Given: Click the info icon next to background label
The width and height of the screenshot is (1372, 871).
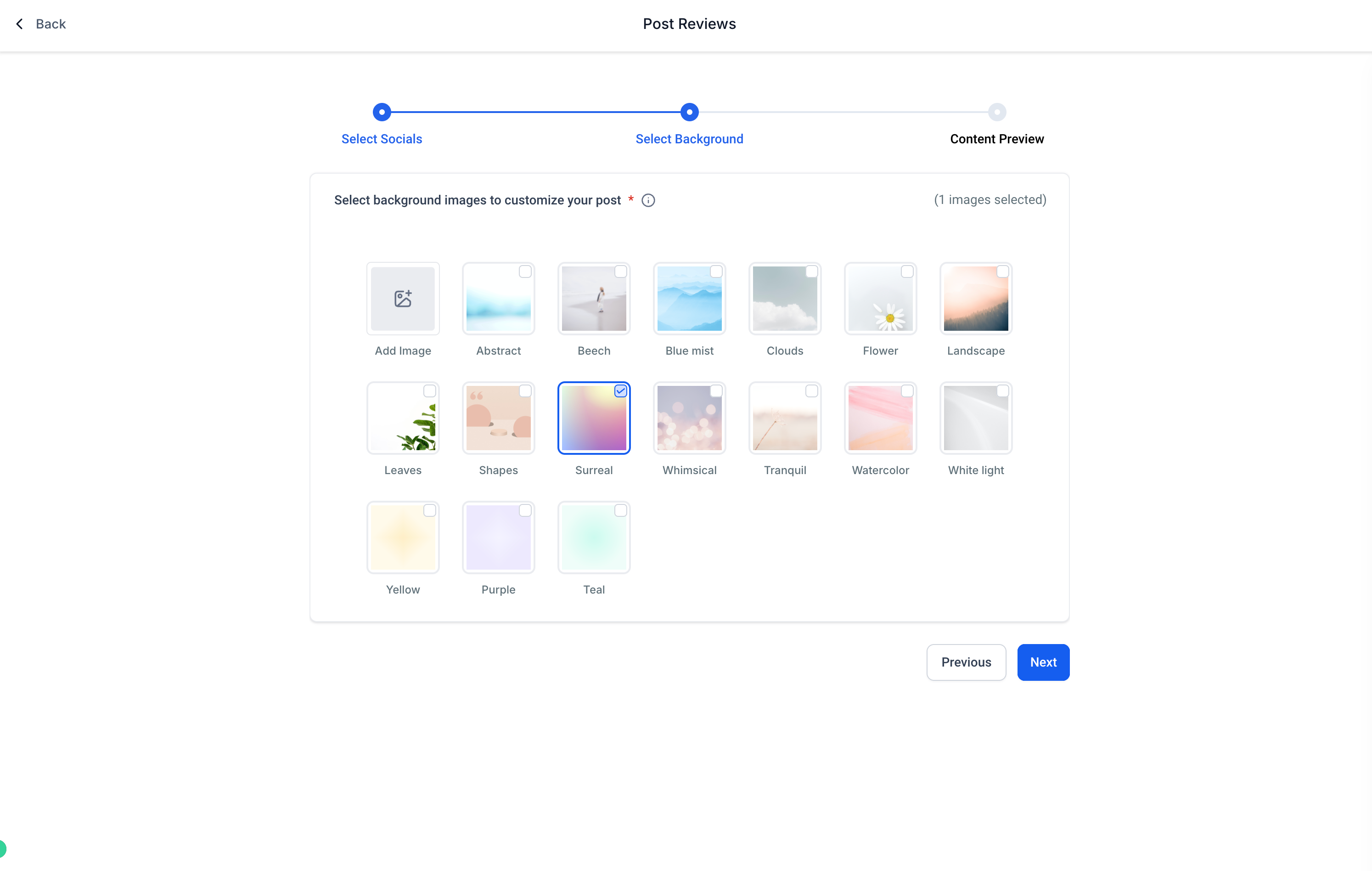Looking at the screenshot, I should 648,200.
